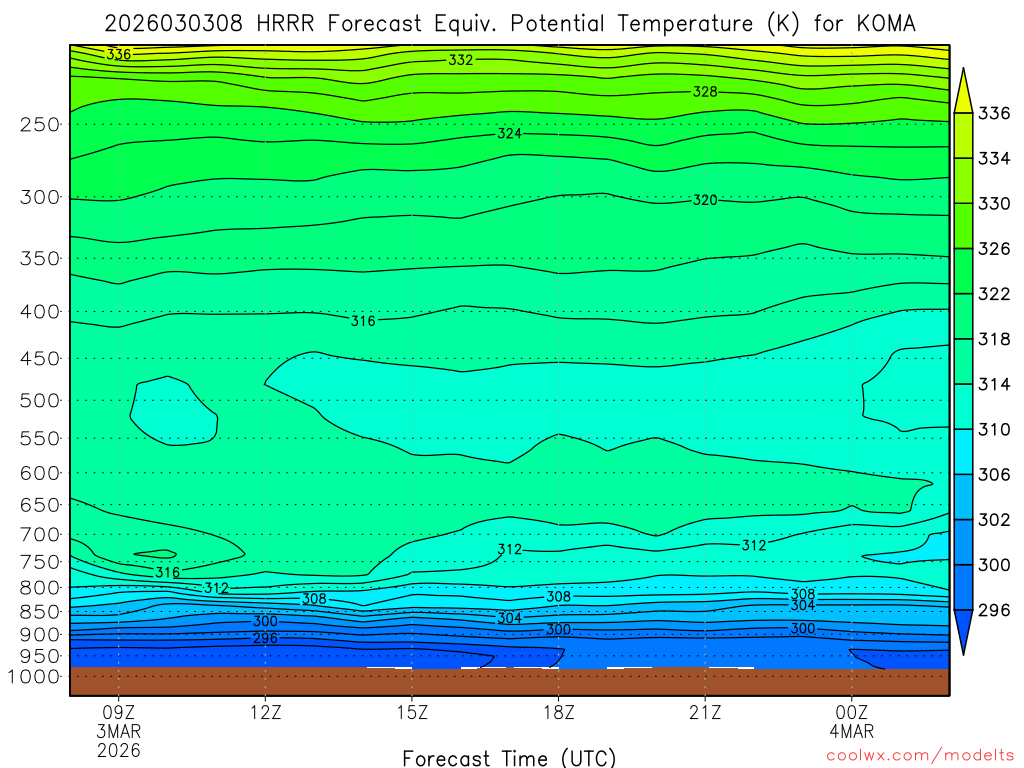This screenshot has width=1024, height=768.
Task: Click the 21Z time axis label
Action: tap(705, 712)
